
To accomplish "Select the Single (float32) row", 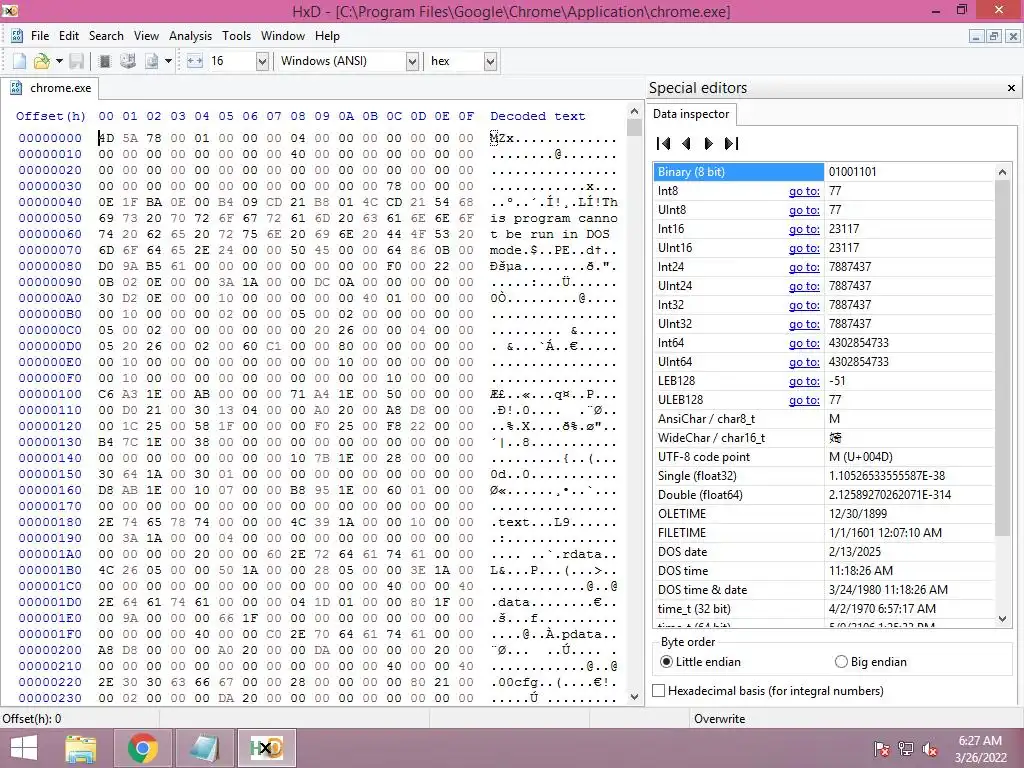I will click(824, 475).
